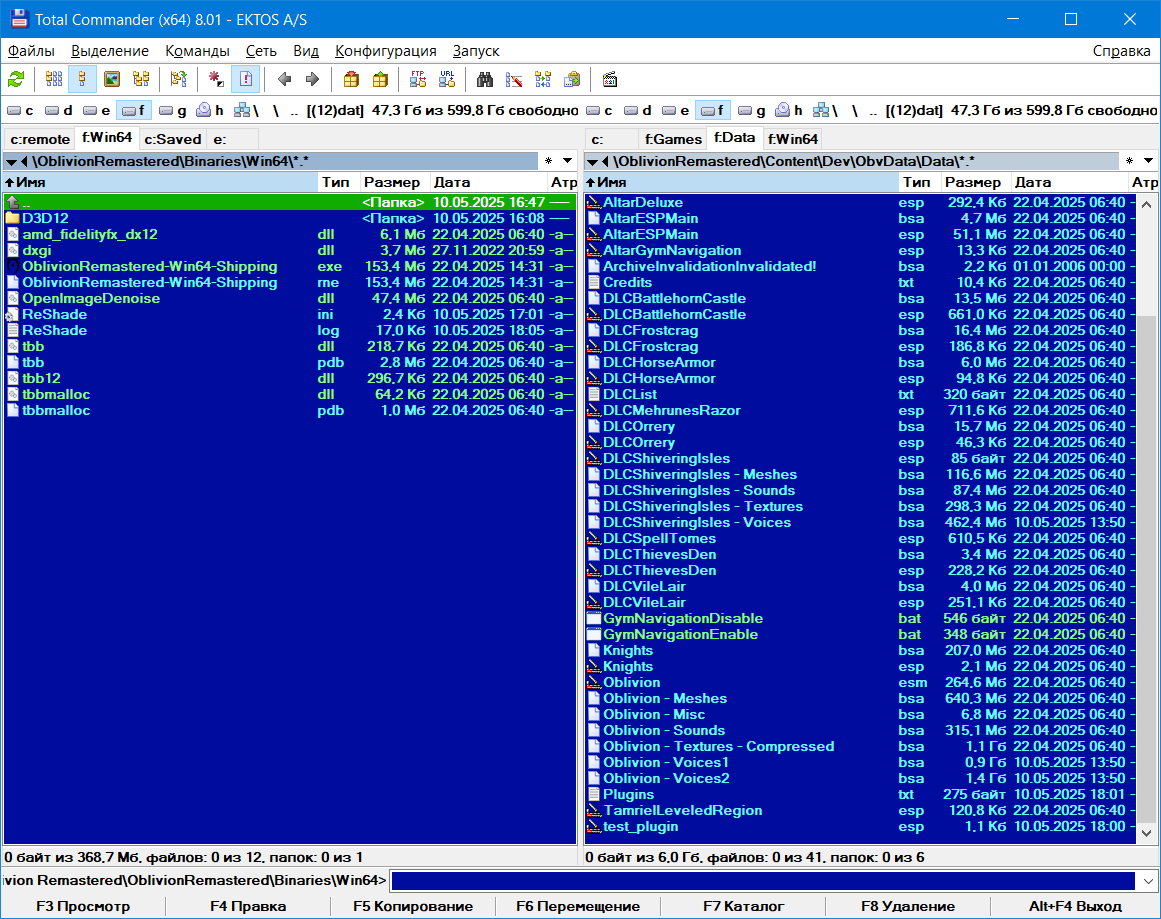Viewport: 1161px width, 919px height.
Task: Show the directory tree view icon
Action: pyautogui.click(x=141, y=79)
